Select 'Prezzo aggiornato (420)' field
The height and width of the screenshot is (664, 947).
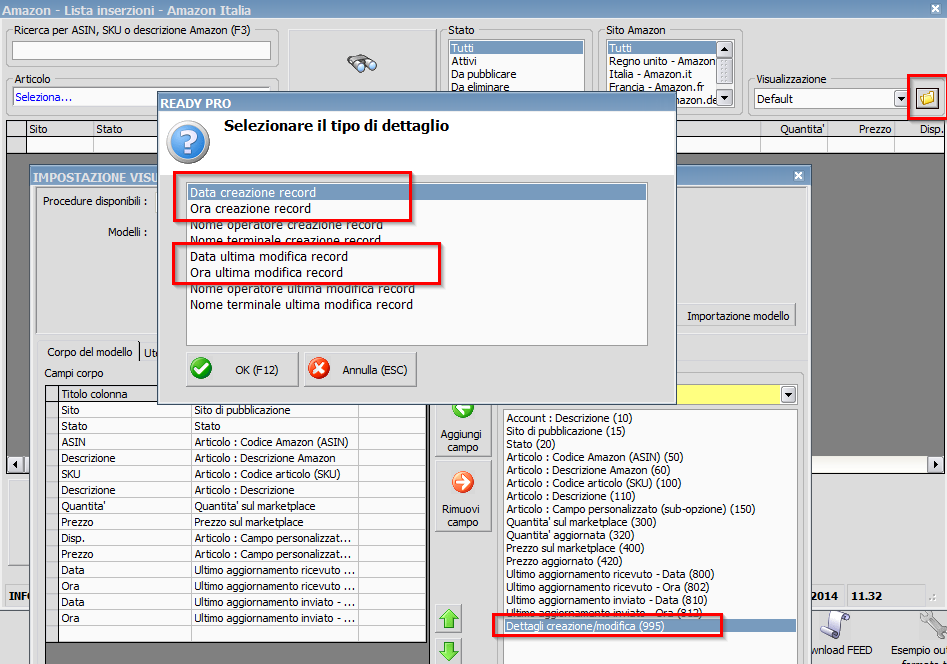[650, 561]
